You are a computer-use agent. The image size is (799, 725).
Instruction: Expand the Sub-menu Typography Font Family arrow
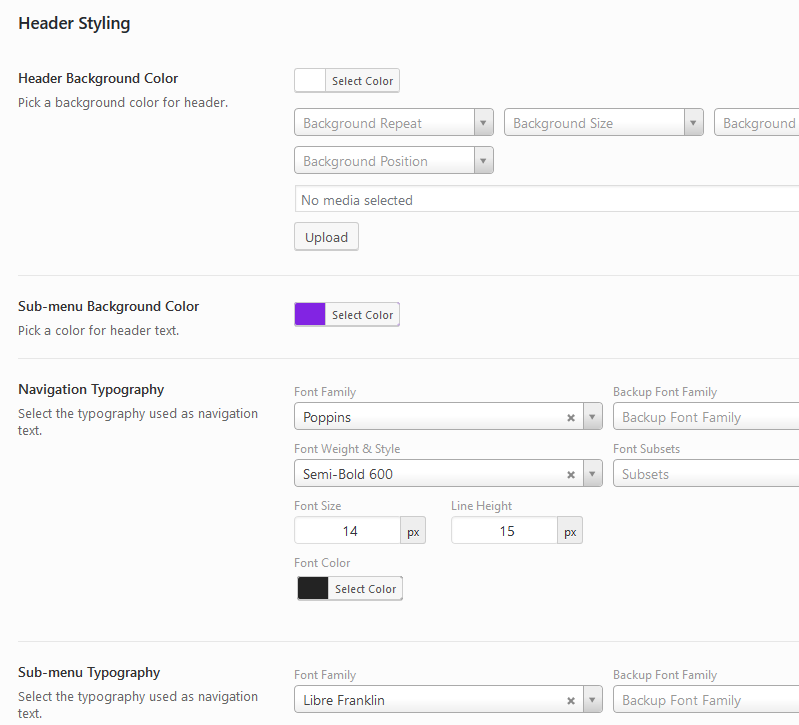coord(593,701)
